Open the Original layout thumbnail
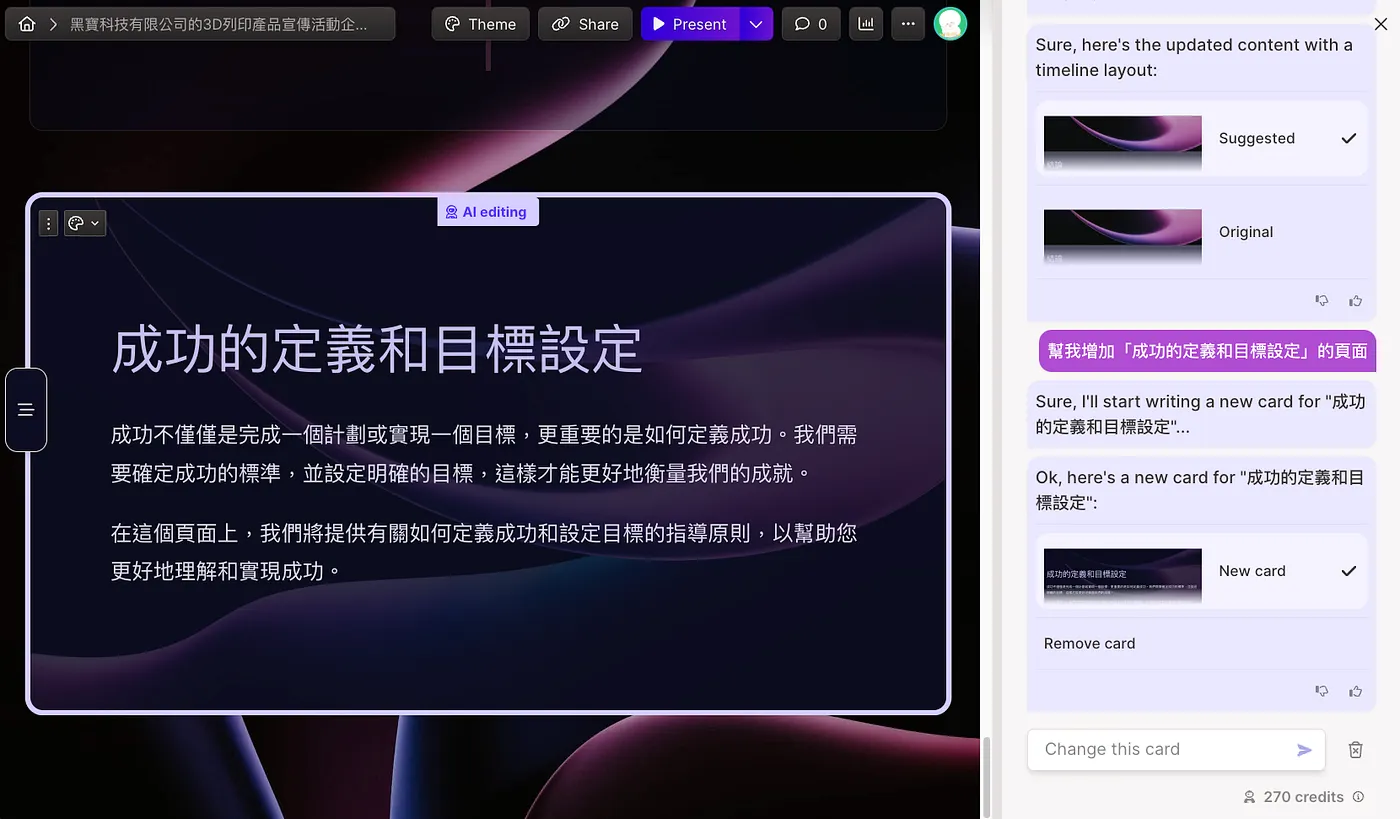Image resolution: width=1400 pixels, height=819 pixels. (x=1123, y=236)
